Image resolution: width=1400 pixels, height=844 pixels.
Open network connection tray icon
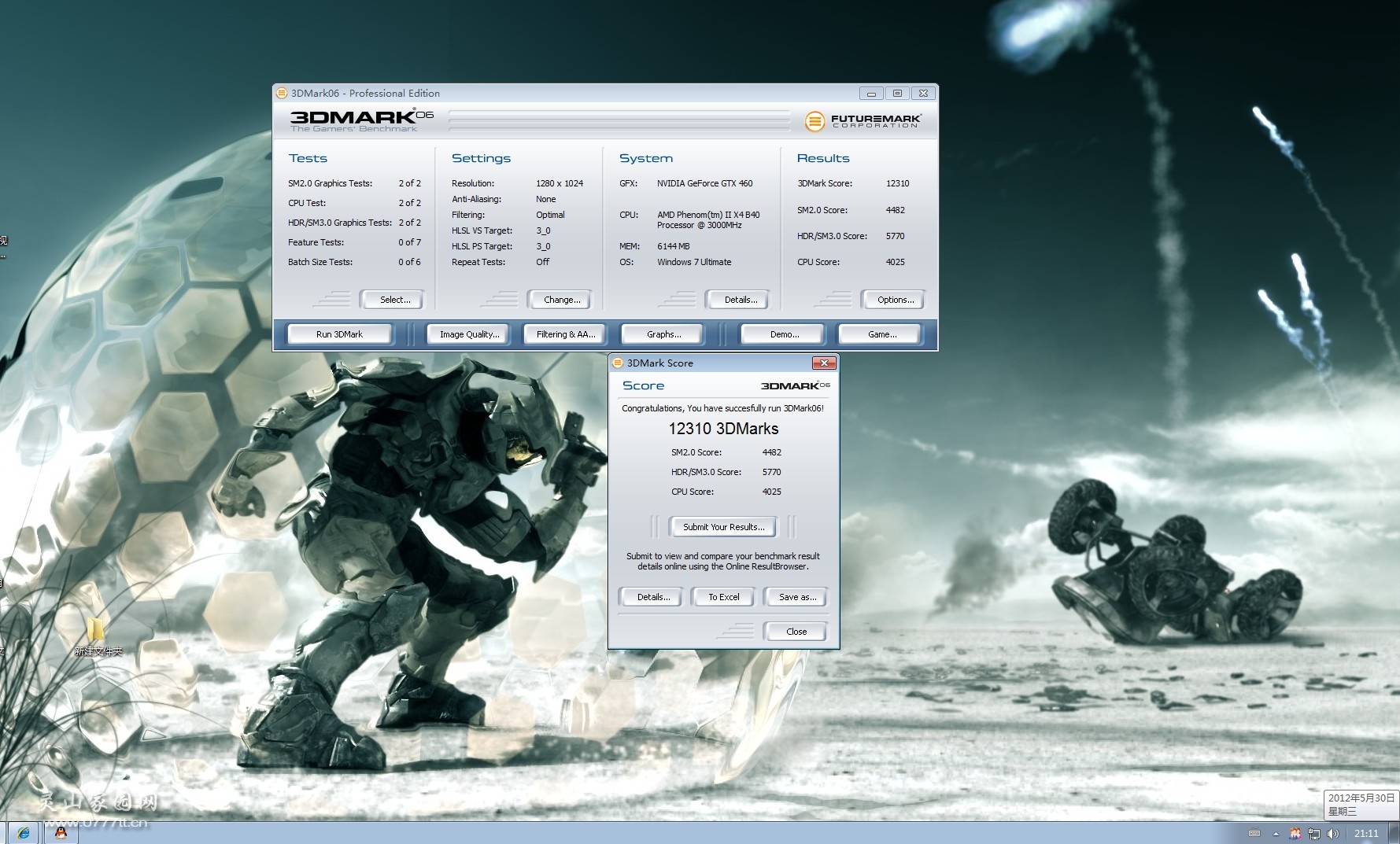coord(1314,833)
